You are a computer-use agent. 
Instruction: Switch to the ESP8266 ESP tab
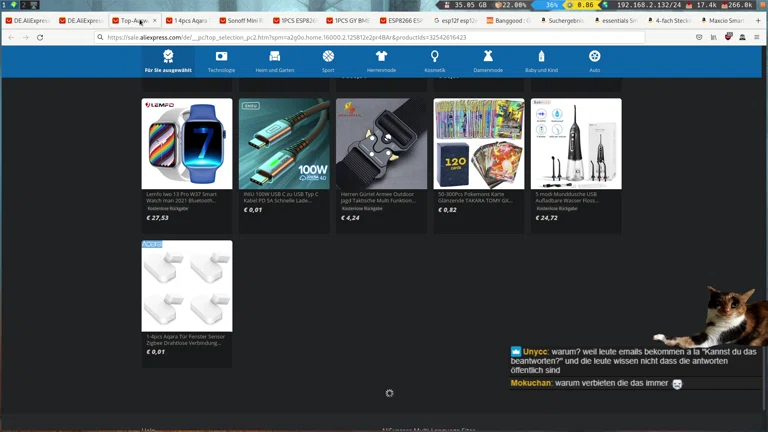coord(402,21)
